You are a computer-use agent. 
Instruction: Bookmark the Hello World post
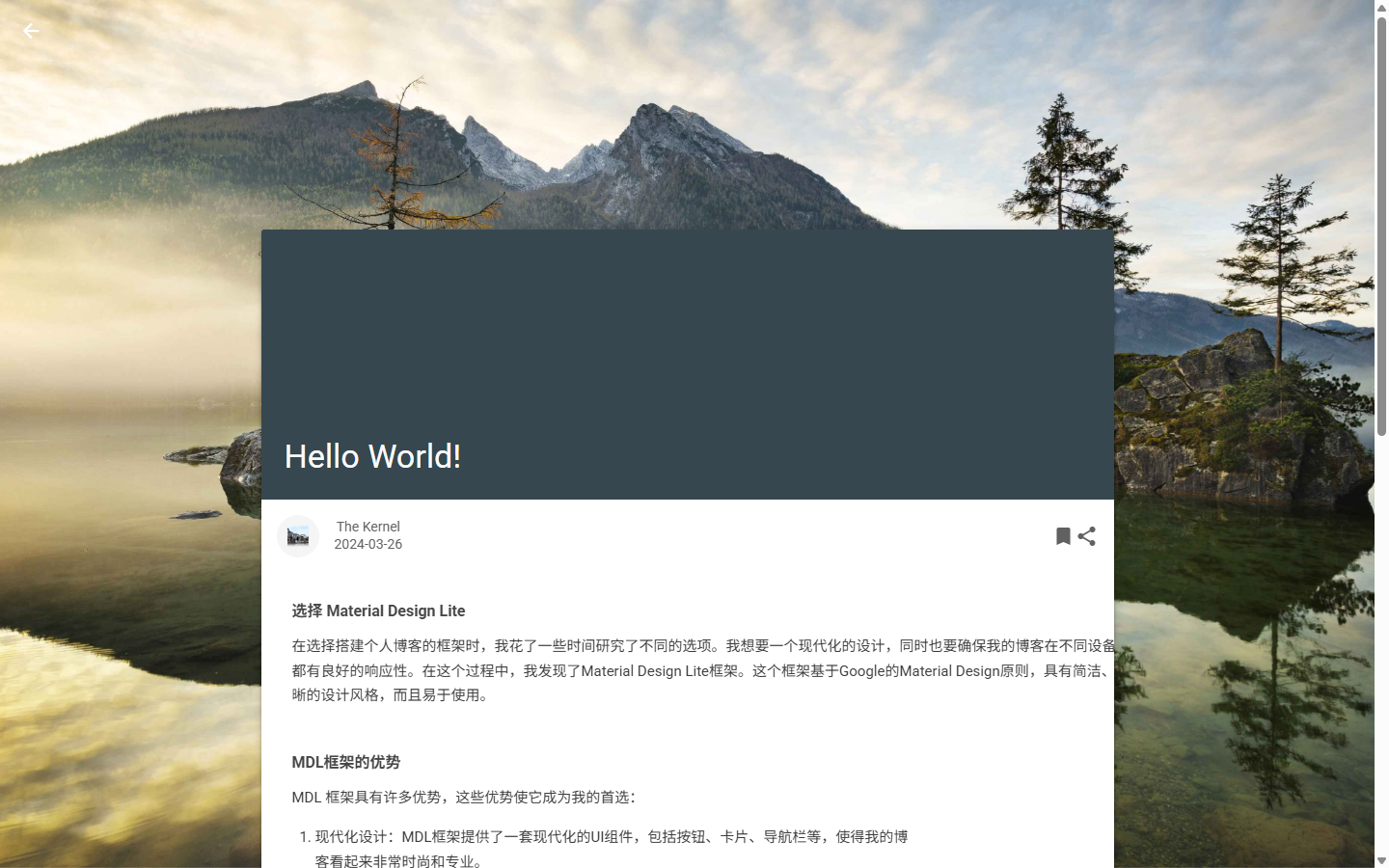(x=1063, y=536)
